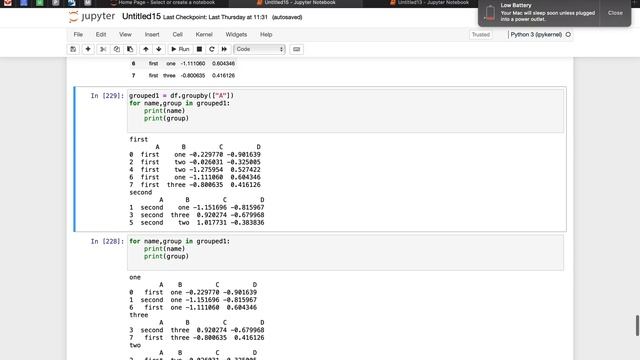The height and width of the screenshot is (360, 640).
Task: Open the Help menu
Action: [266, 35]
